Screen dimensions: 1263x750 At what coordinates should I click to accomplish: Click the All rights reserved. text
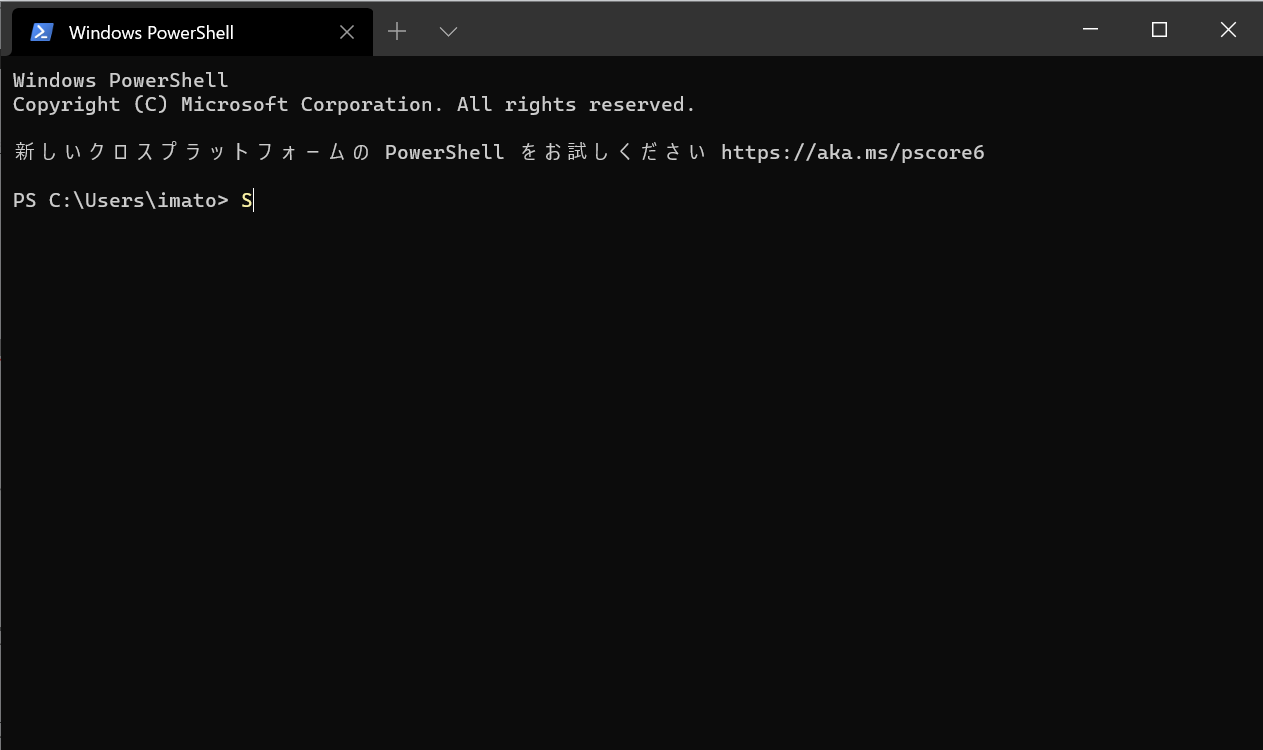576,104
